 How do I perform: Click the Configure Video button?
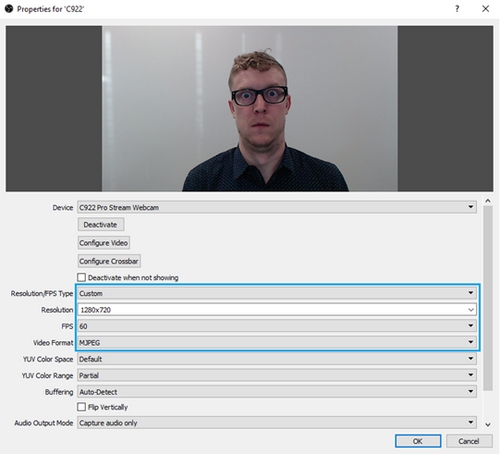point(104,243)
